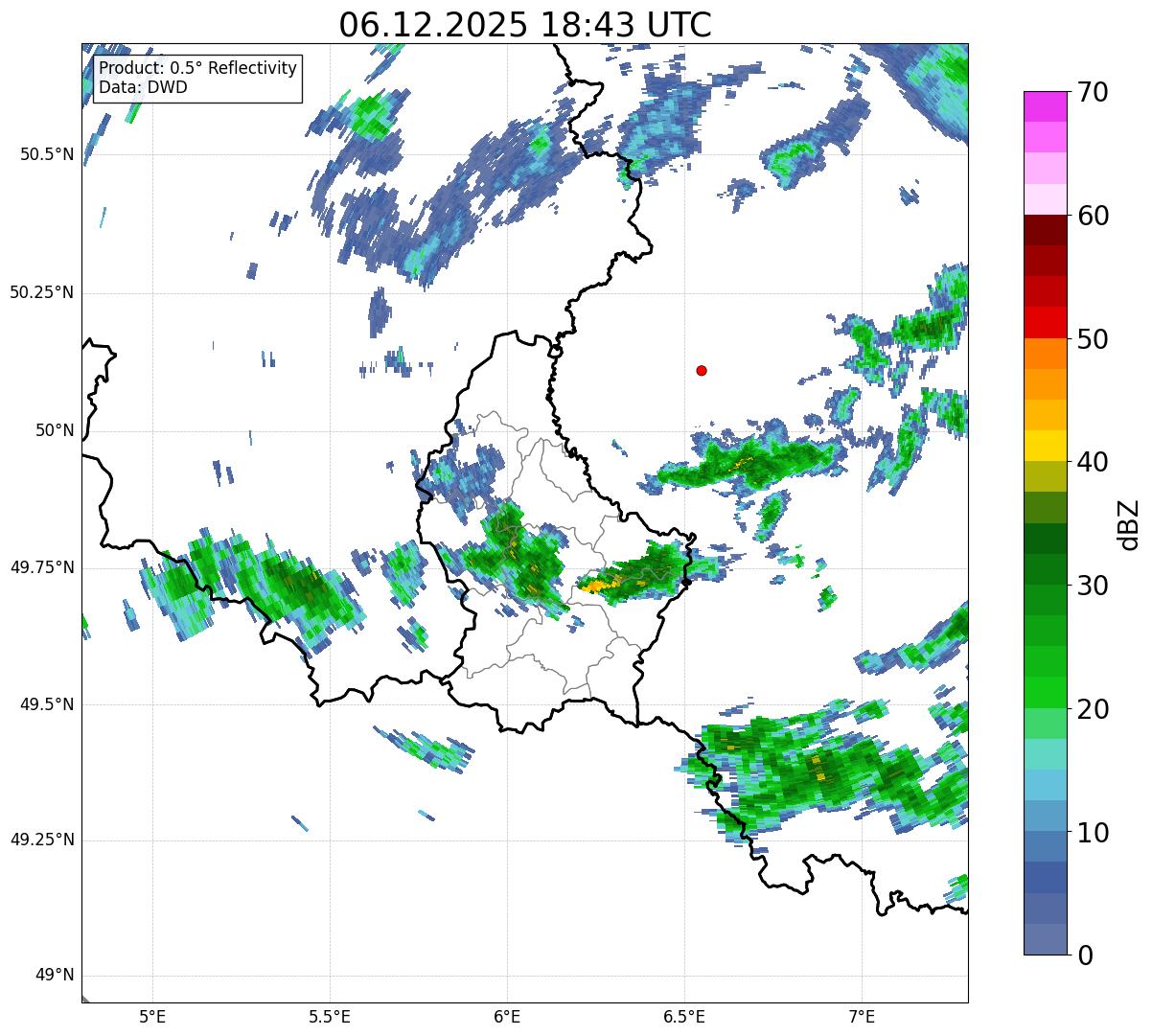Click the bright red swatch above 50

pos(1045,322)
